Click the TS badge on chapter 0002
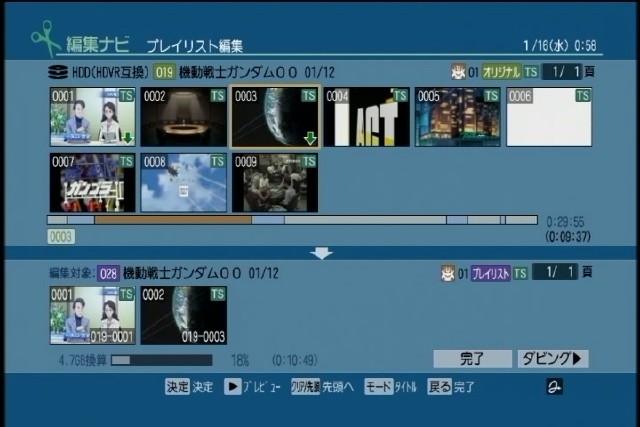The height and width of the screenshot is (427, 640). click(218, 96)
